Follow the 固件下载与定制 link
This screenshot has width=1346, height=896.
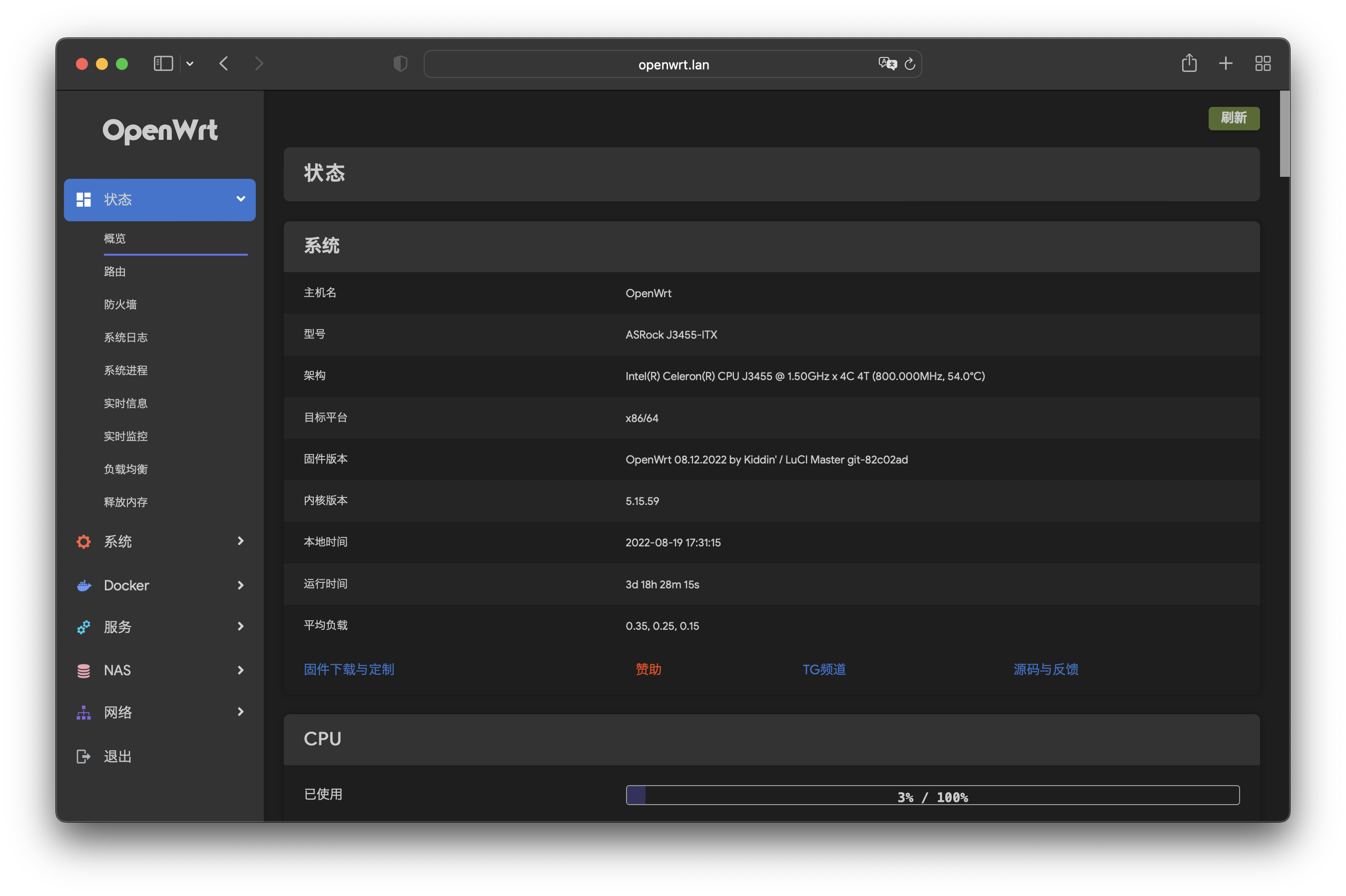pyautogui.click(x=349, y=669)
